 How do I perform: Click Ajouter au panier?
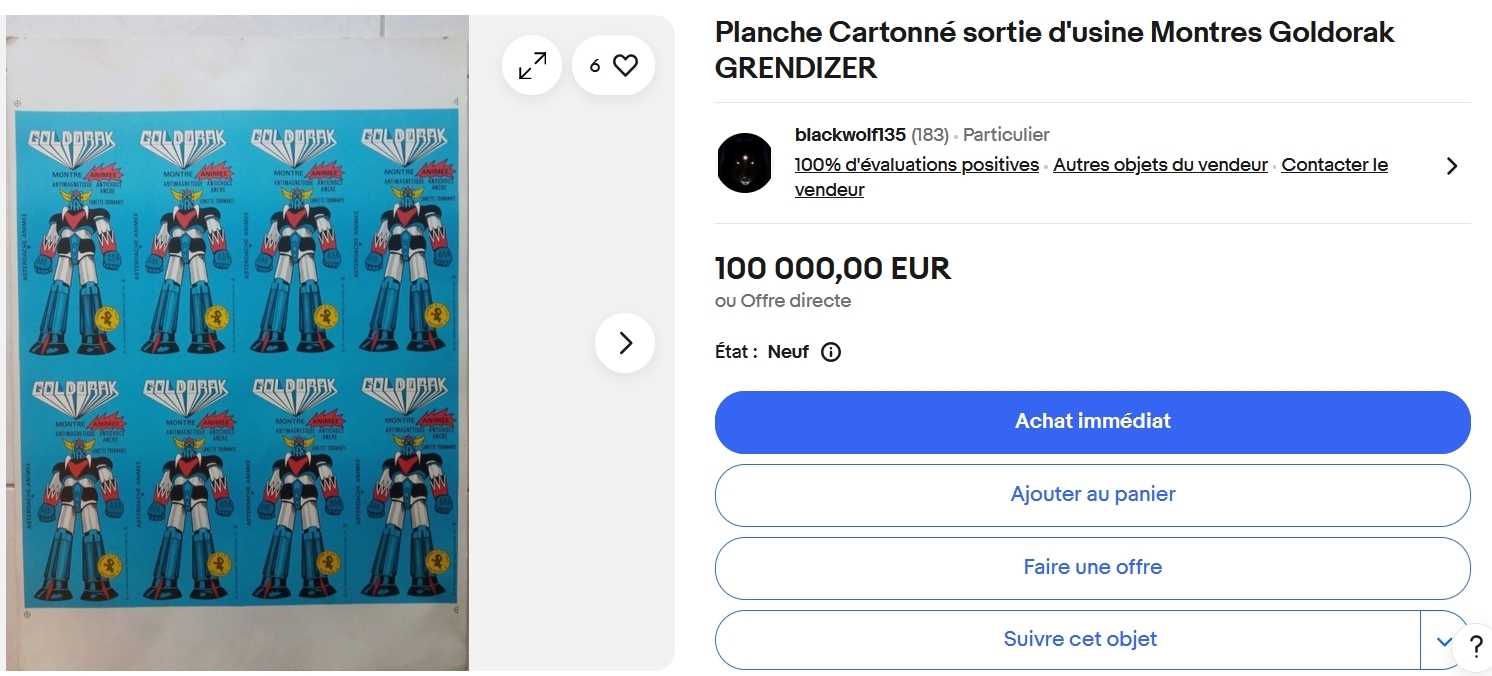(1092, 494)
